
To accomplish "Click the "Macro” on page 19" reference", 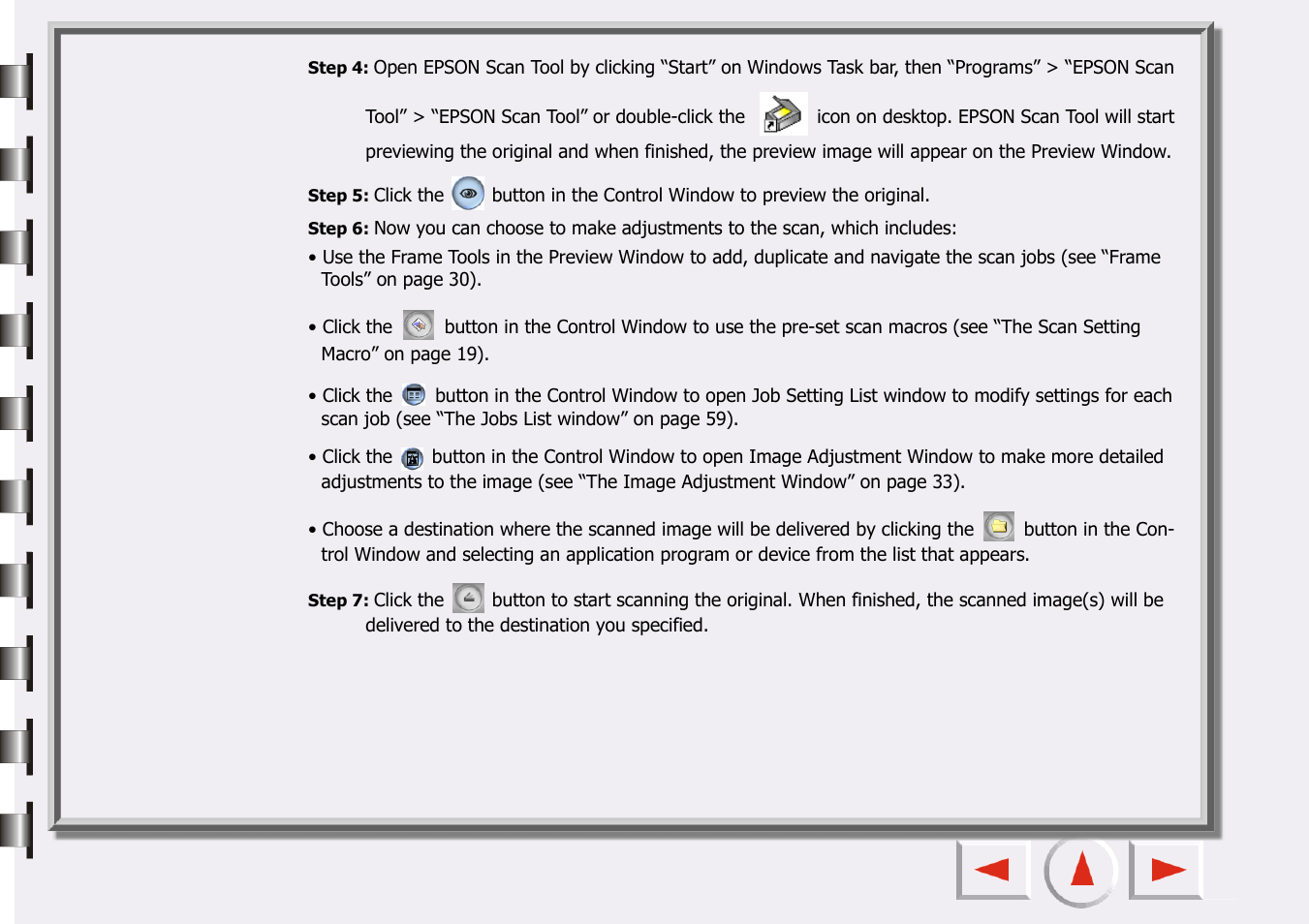I will (x=402, y=354).
